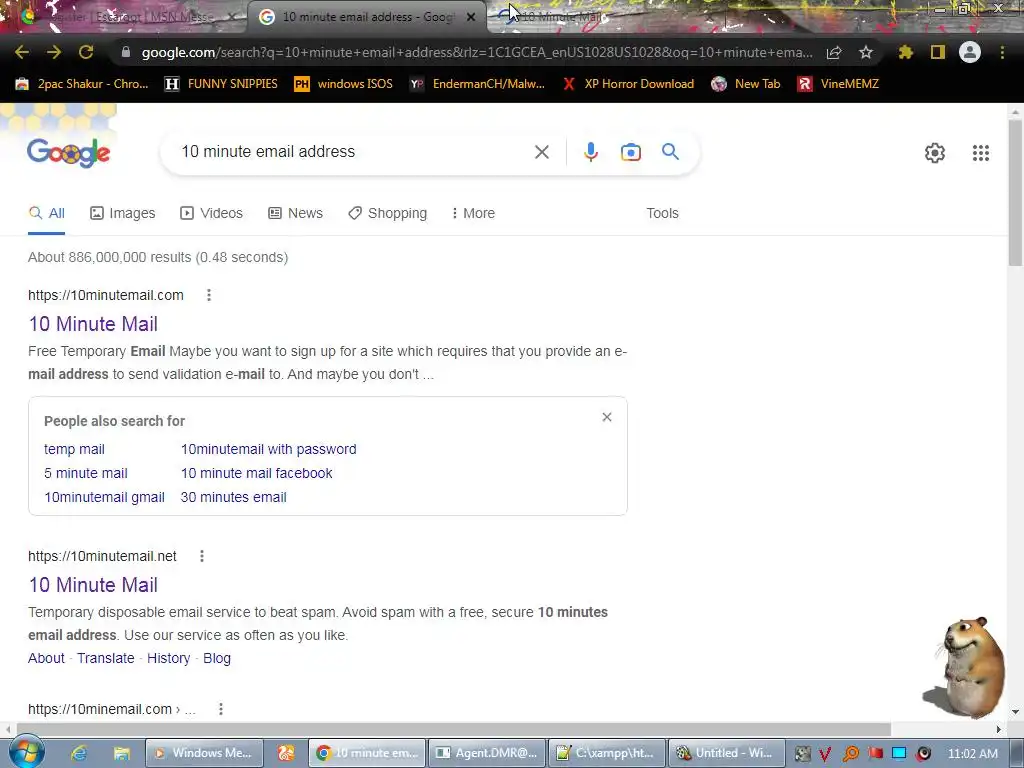Submit search with magnifier icon
1024x768 pixels.
click(670, 152)
